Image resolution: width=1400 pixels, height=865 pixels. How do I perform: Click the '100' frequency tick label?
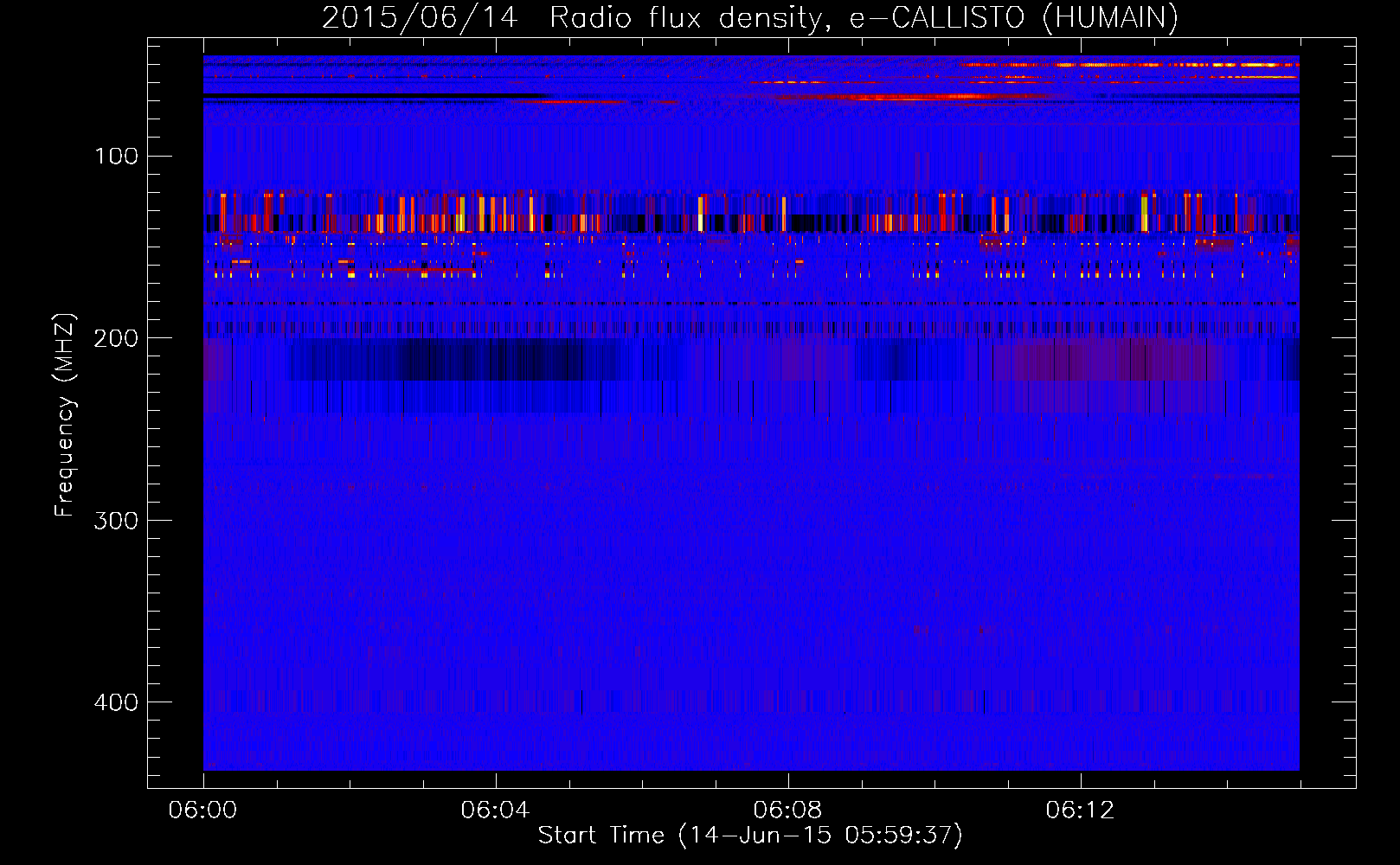tap(117, 157)
